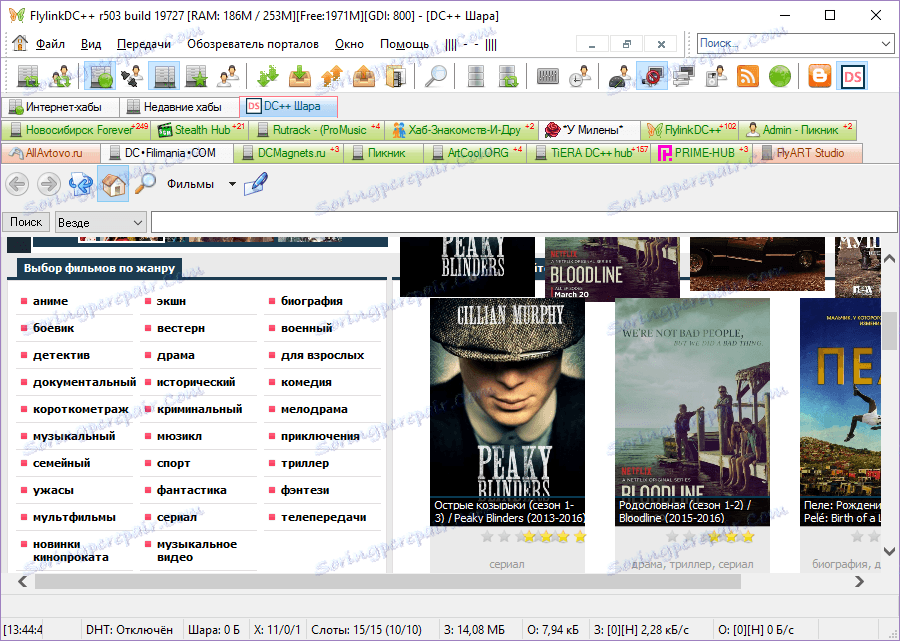
Task: Expand the Фильмы dropdown arrow
Action: point(232,184)
